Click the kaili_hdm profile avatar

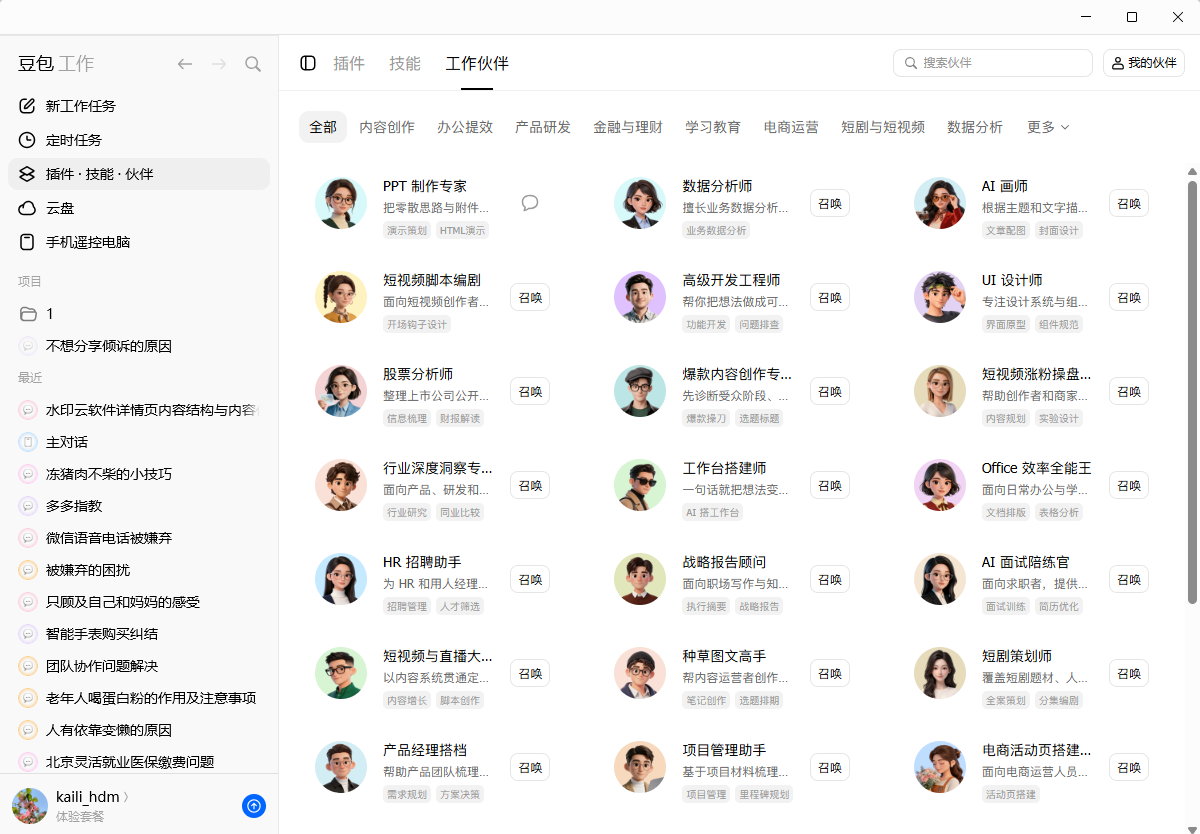30,806
